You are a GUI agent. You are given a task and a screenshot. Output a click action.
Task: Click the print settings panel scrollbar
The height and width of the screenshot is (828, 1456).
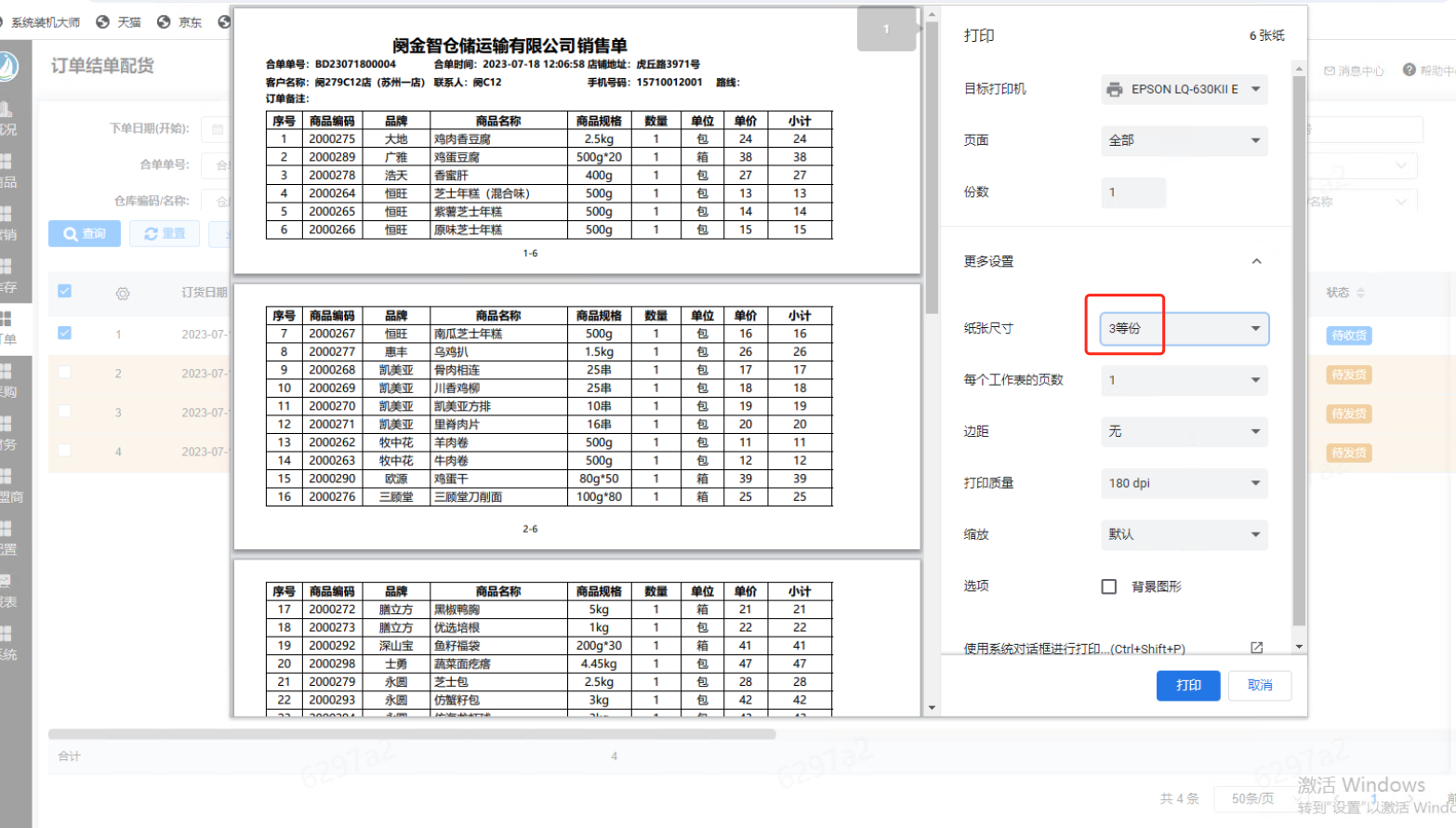click(x=1299, y=351)
